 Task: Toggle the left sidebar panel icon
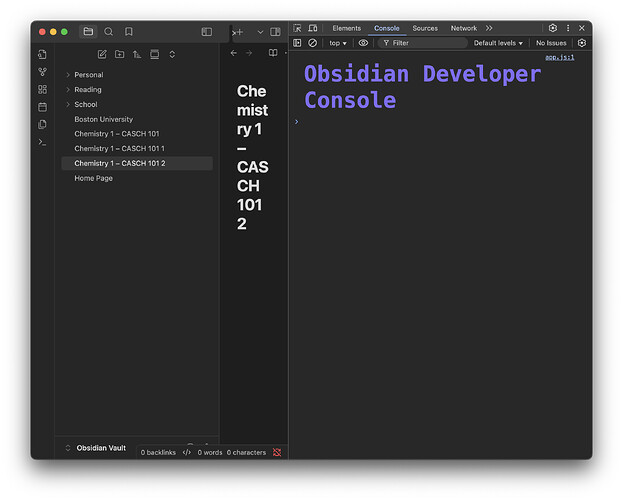click(x=207, y=32)
